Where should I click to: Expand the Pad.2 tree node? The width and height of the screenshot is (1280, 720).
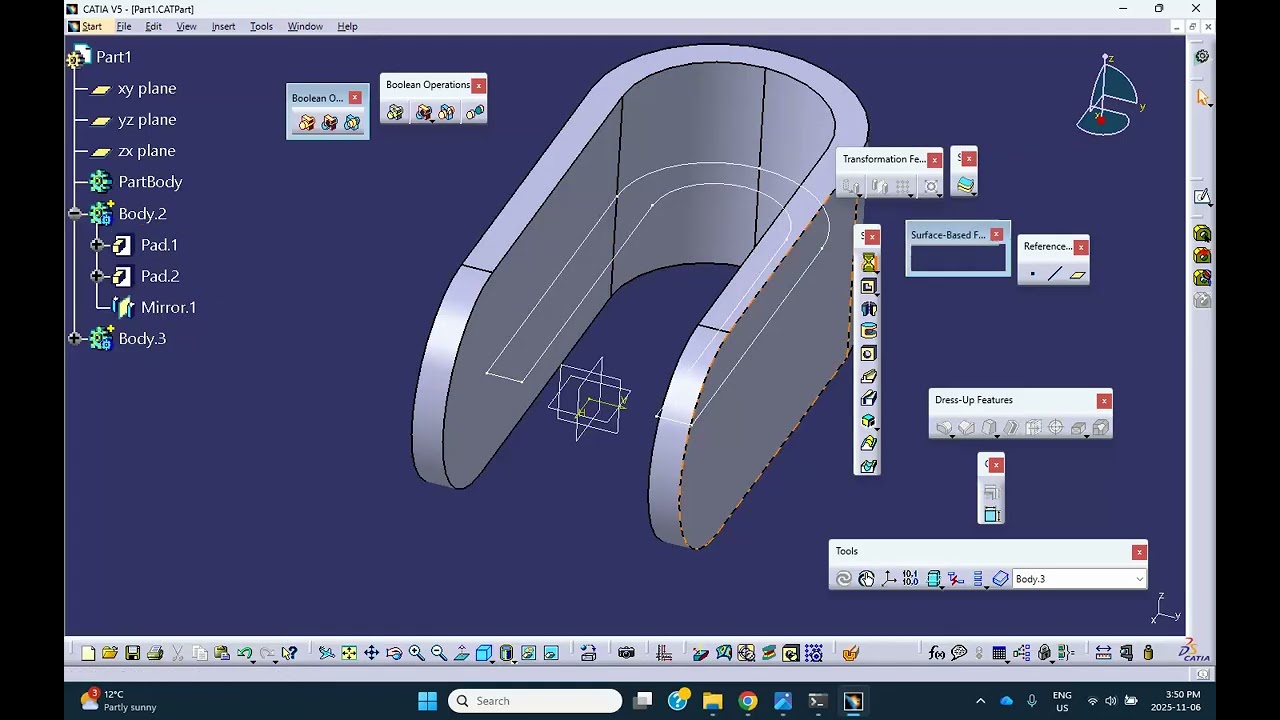pos(97,276)
